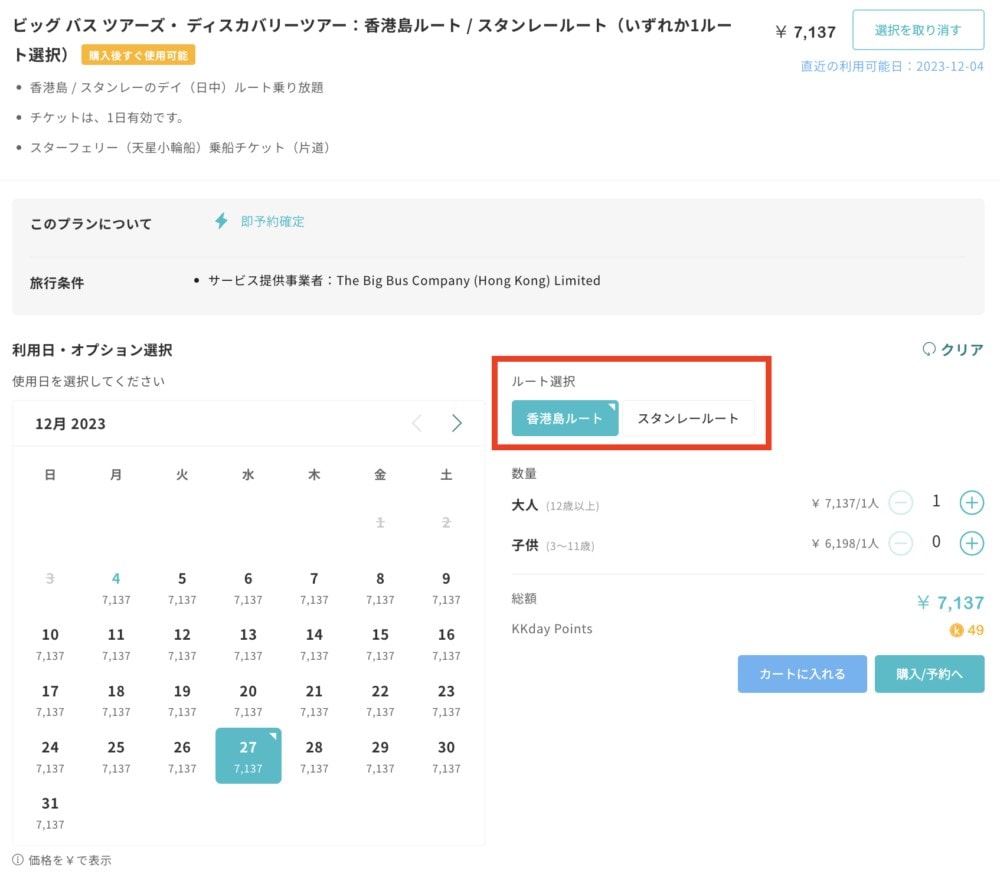This screenshot has height=877, width=1000.
Task: Click the lightning 即予約確定 icon
Action: point(221,221)
